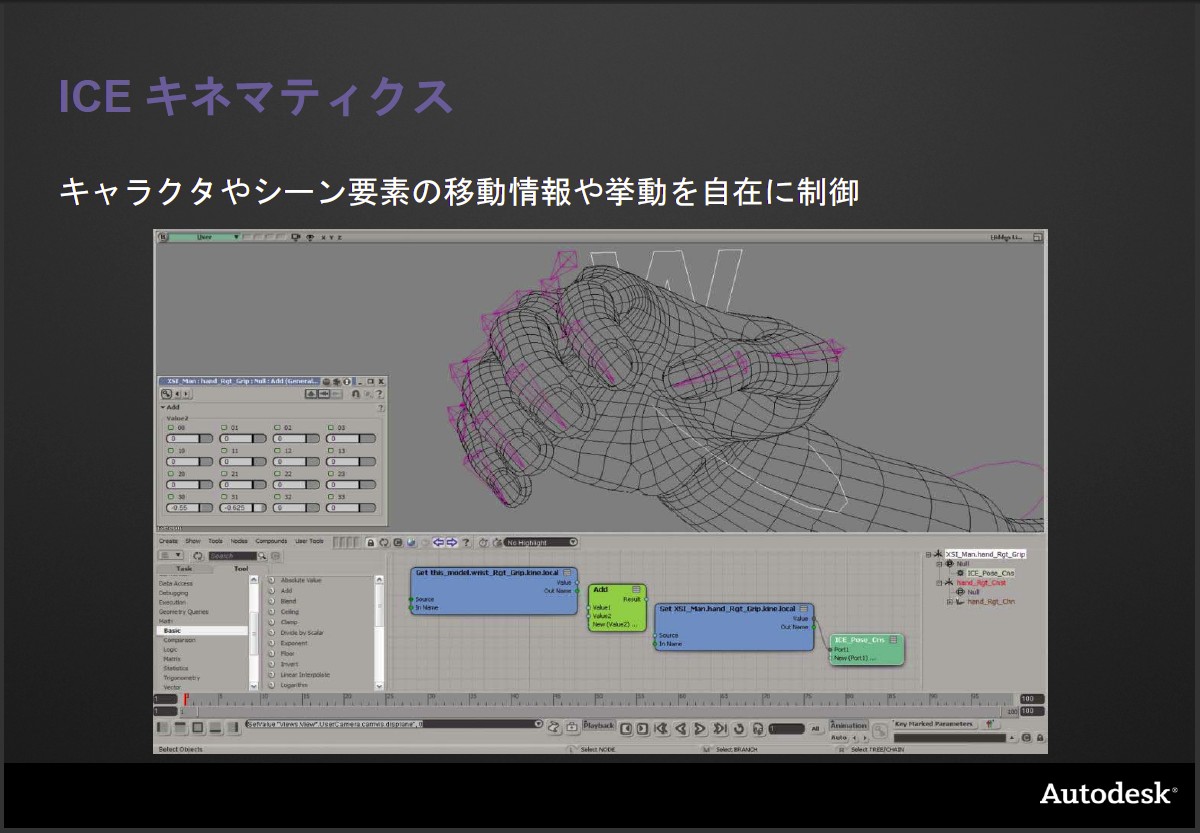Adjust the value 31 slider showing -0.625
The image size is (1200, 833).
coord(243,508)
